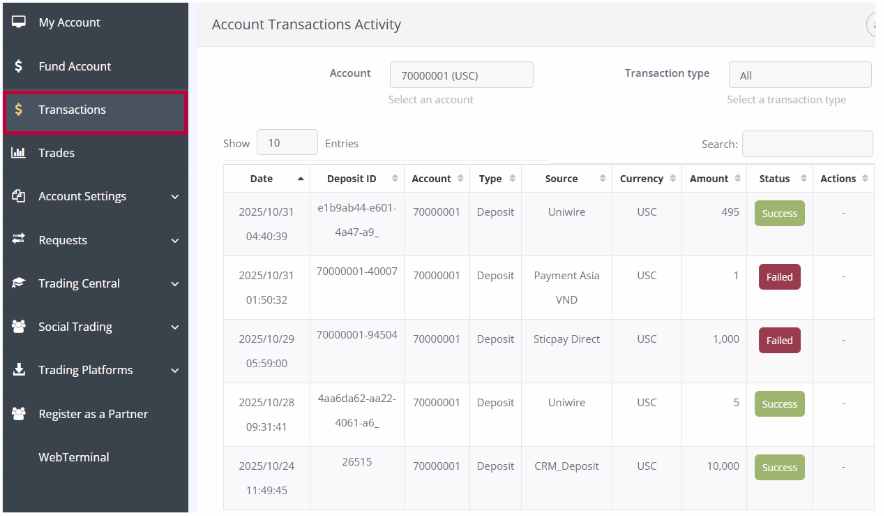
Task: Sort the table by Amount column
Action: click(709, 179)
